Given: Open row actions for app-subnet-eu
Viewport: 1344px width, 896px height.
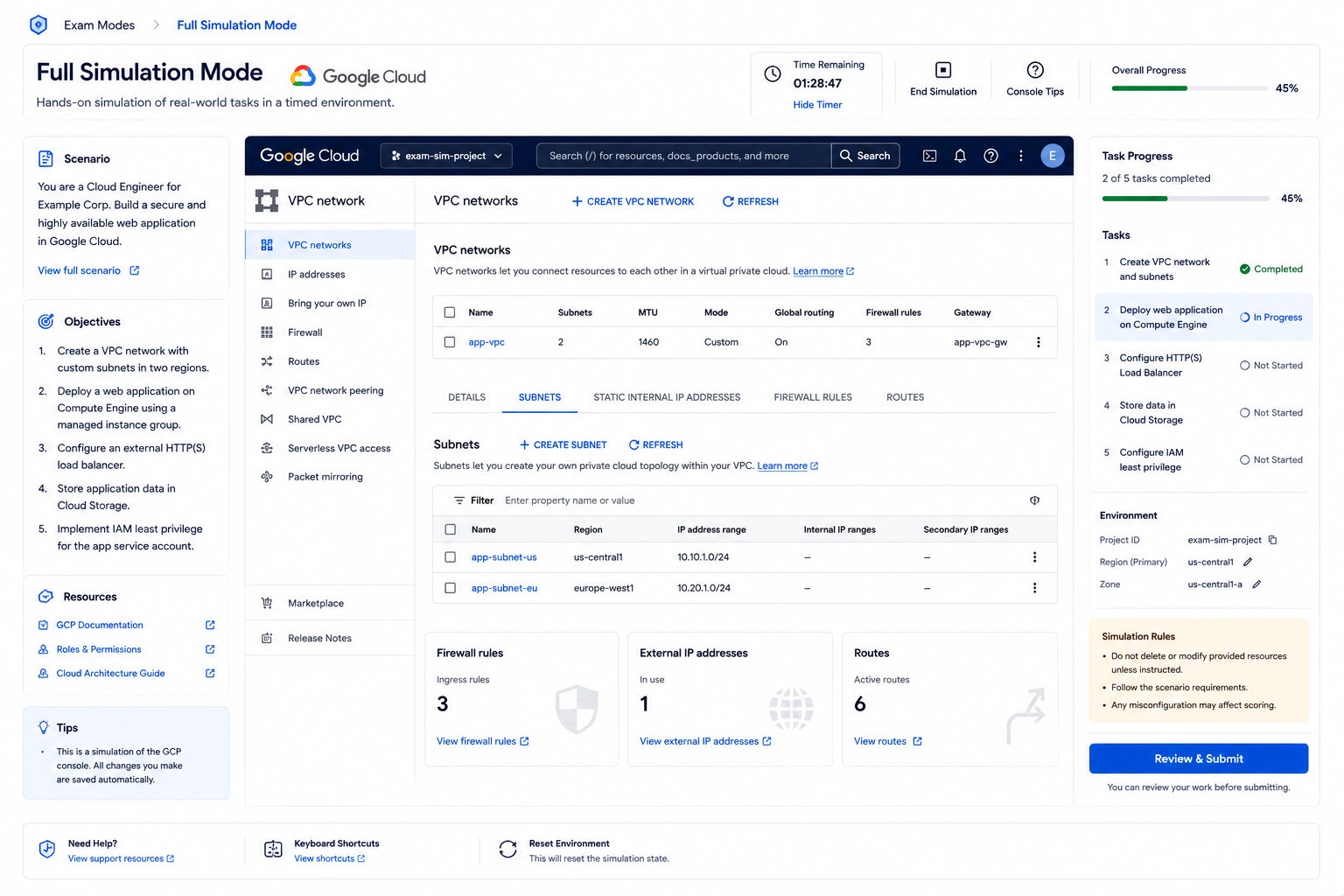Looking at the screenshot, I should tap(1034, 588).
